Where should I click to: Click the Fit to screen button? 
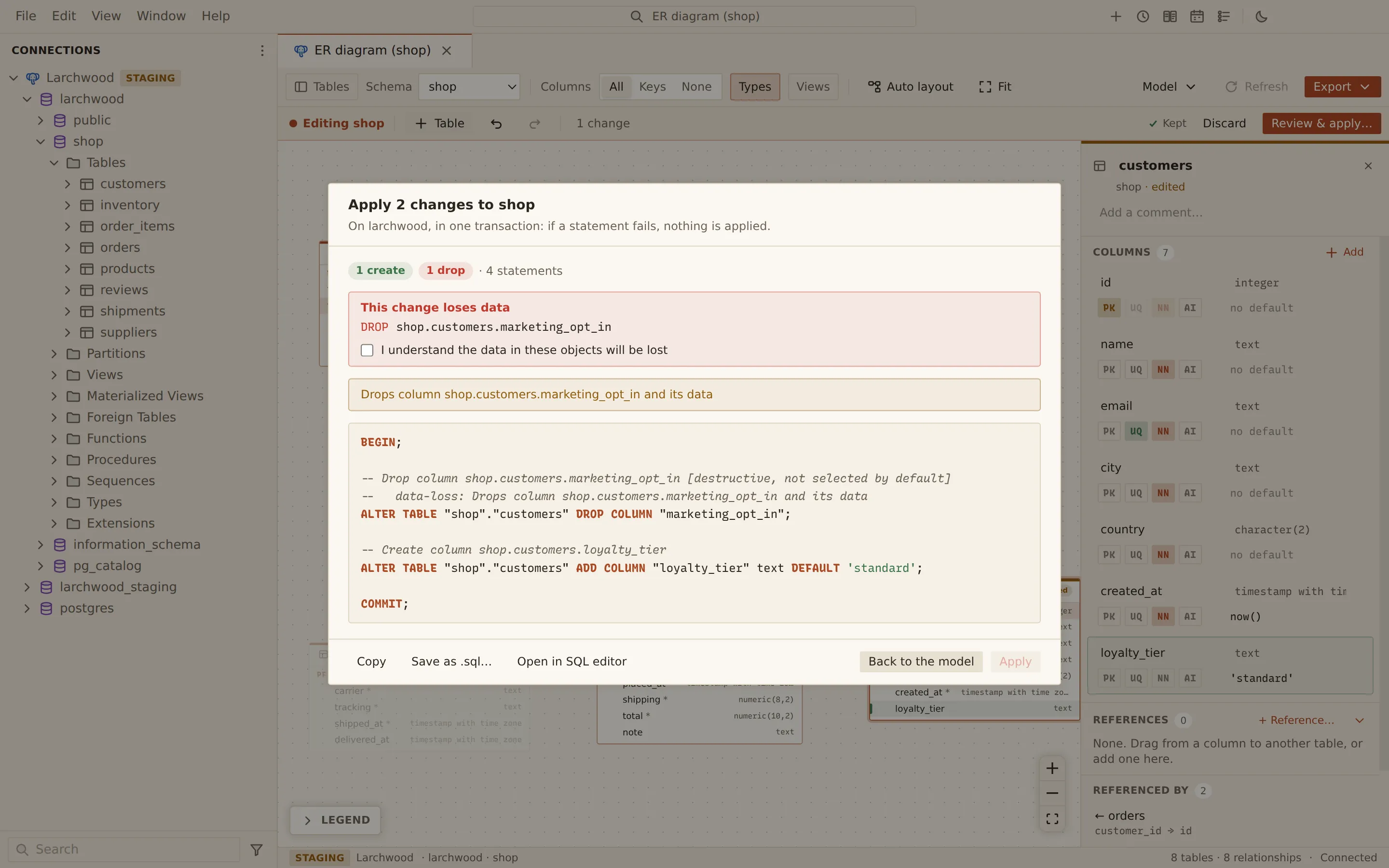(x=995, y=87)
